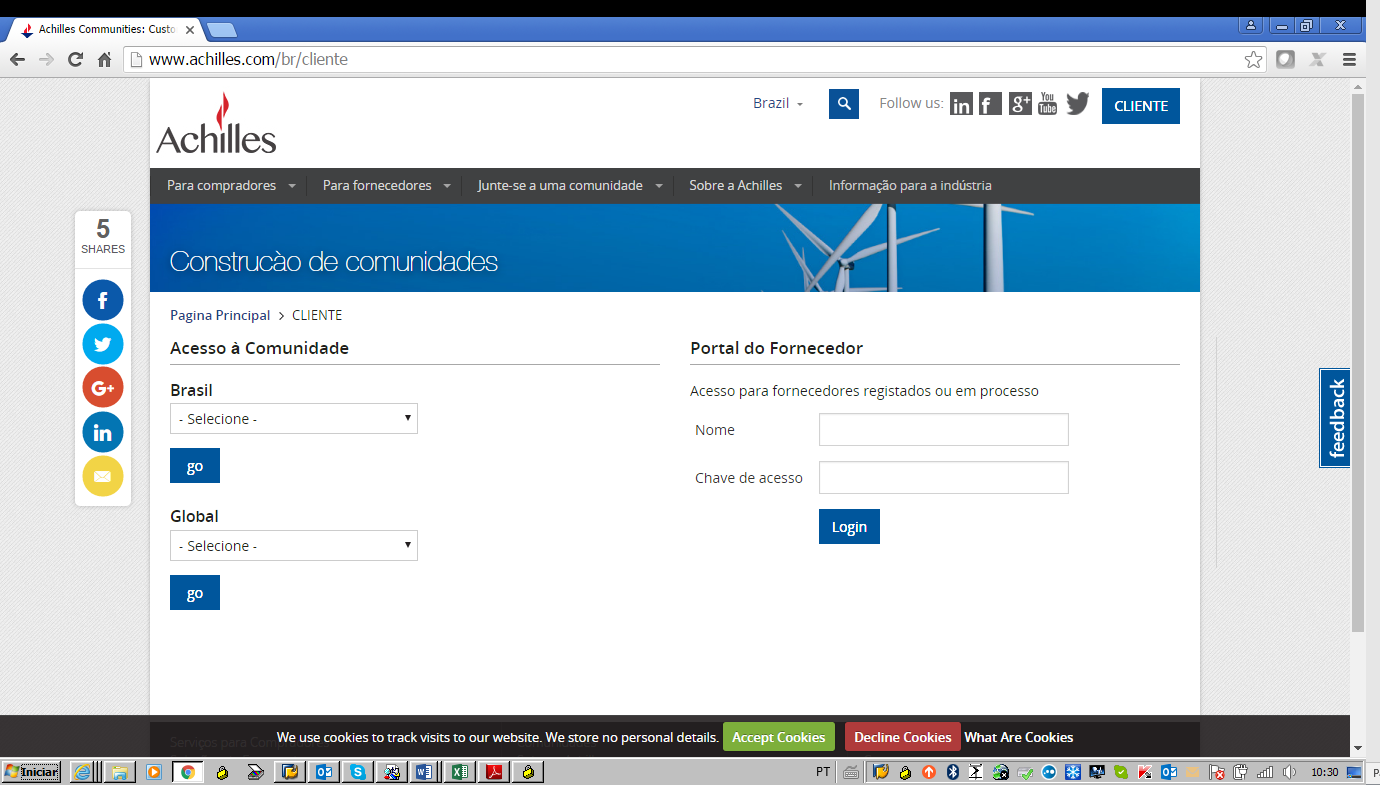Viewport: 1380px width, 785px height.
Task: Open the site search magnifier button
Action: tap(844, 104)
